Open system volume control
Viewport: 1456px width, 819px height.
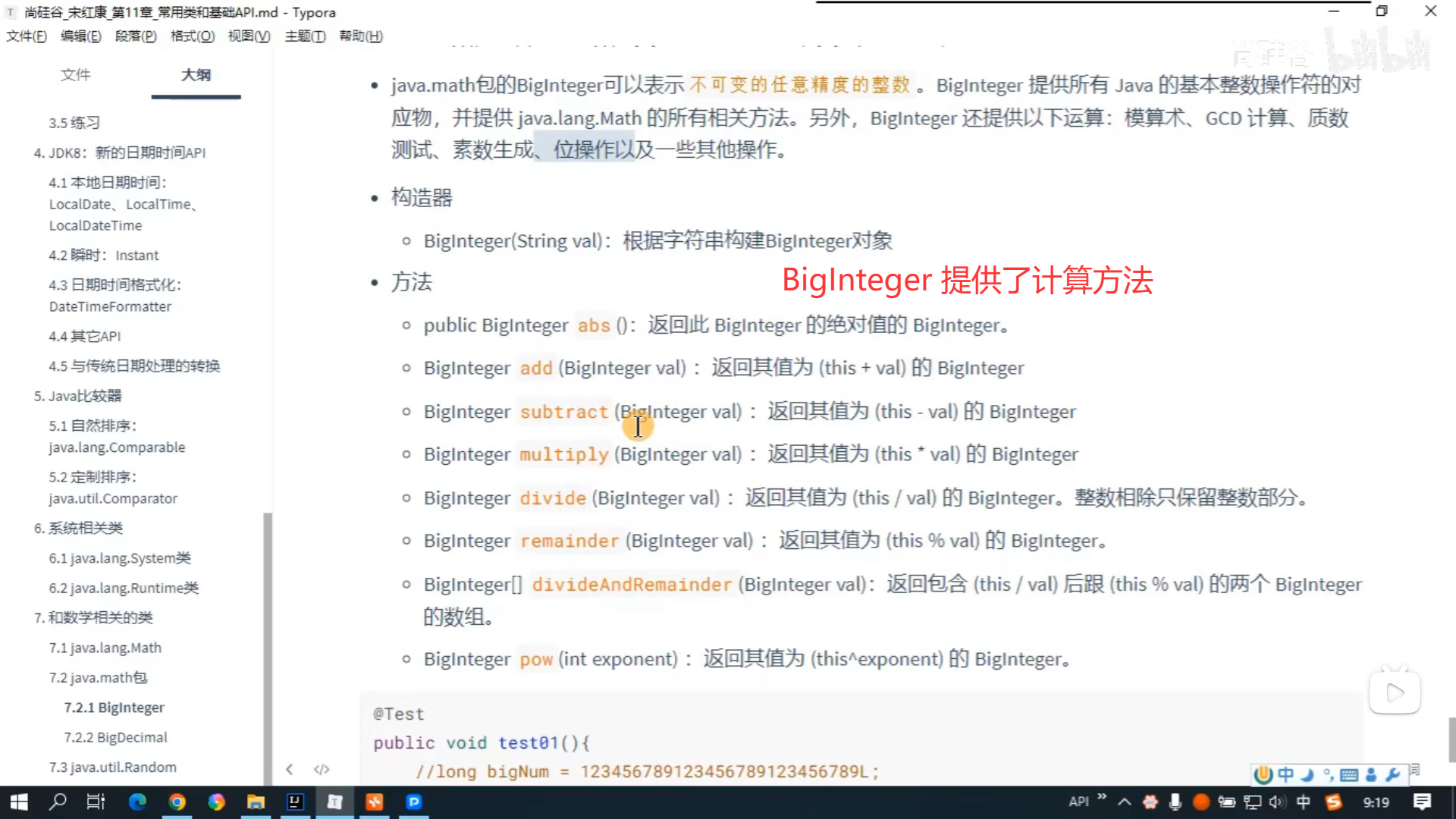click(1277, 802)
